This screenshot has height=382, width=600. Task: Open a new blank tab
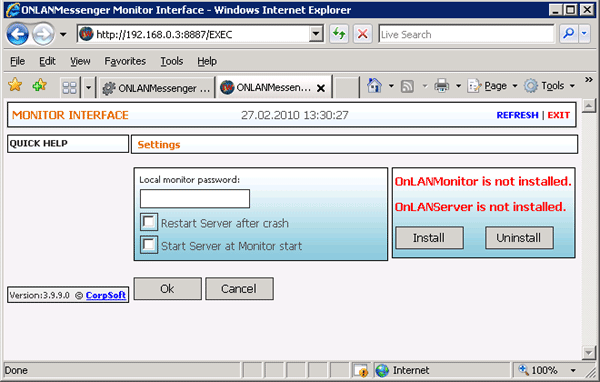pyautogui.click(x=346, y=87)
